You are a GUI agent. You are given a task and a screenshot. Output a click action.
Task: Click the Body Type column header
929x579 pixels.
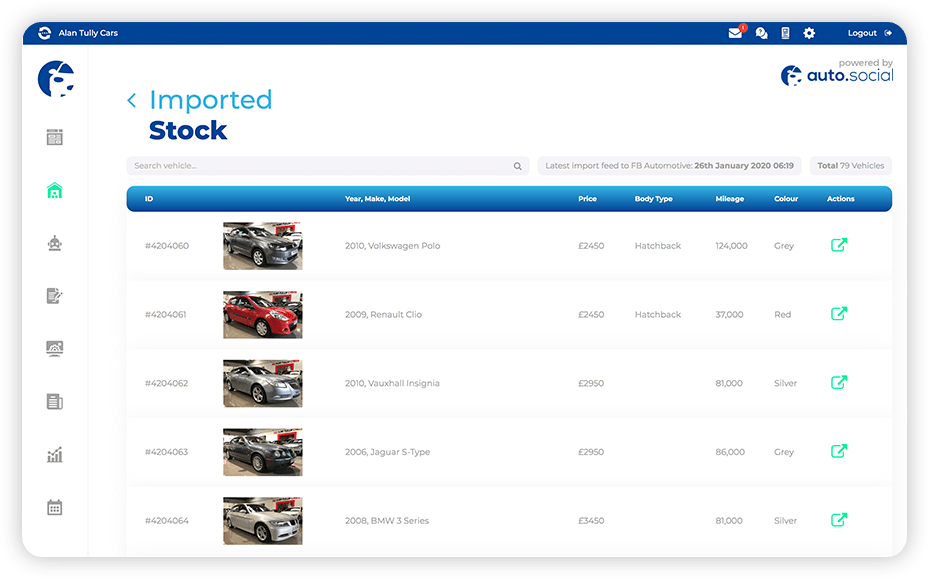click(653, 199)
